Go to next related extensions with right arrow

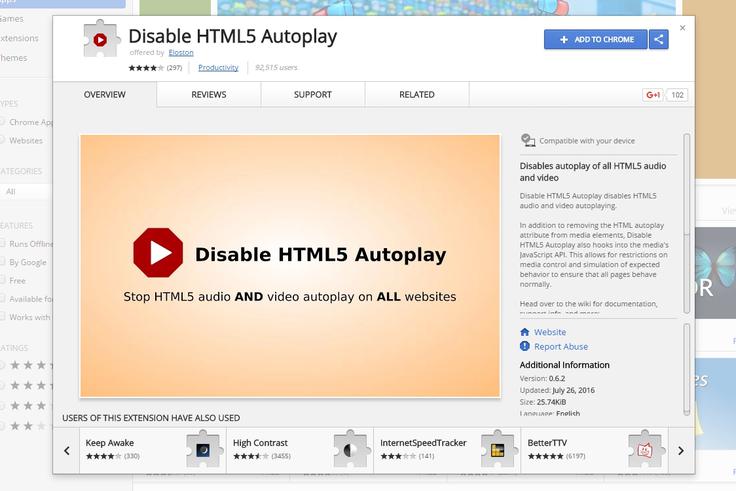tap(681, 451)
